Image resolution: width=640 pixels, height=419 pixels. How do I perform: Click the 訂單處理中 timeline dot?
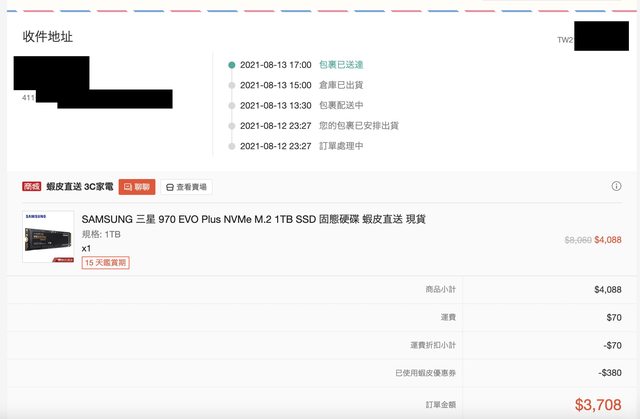click(x=231, y=146)
